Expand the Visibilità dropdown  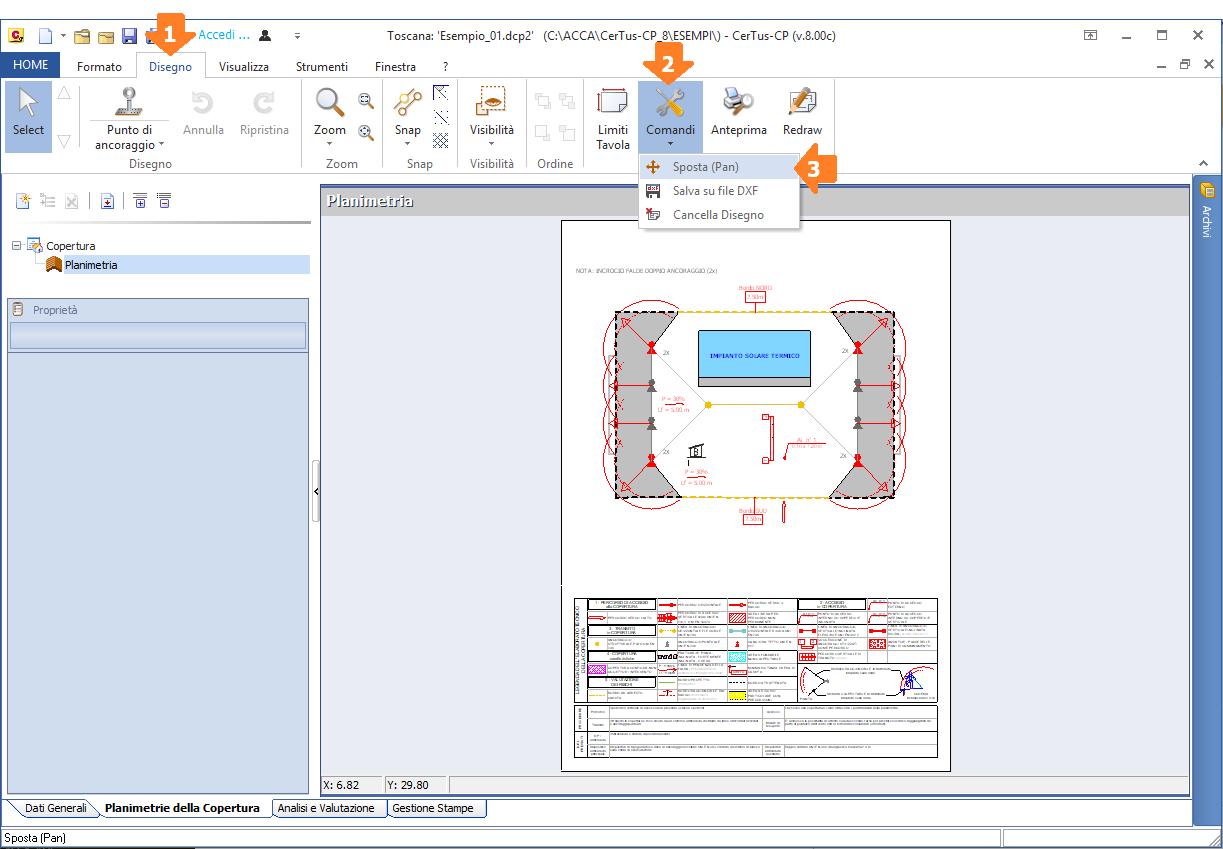coord(491,136)
